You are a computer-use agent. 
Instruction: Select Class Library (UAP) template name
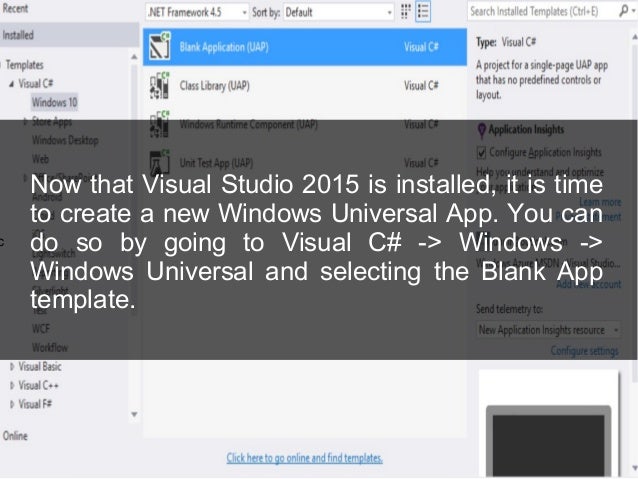click(x=214, y=85)
